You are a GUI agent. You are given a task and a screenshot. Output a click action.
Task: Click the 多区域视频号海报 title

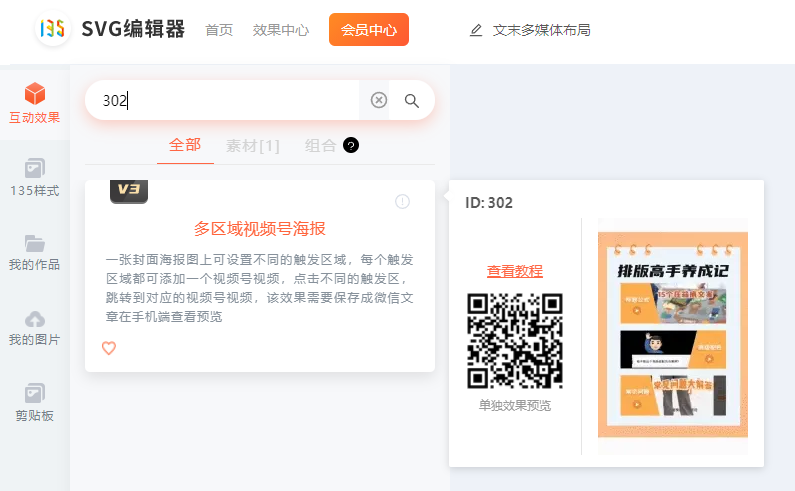pos(260,229)
